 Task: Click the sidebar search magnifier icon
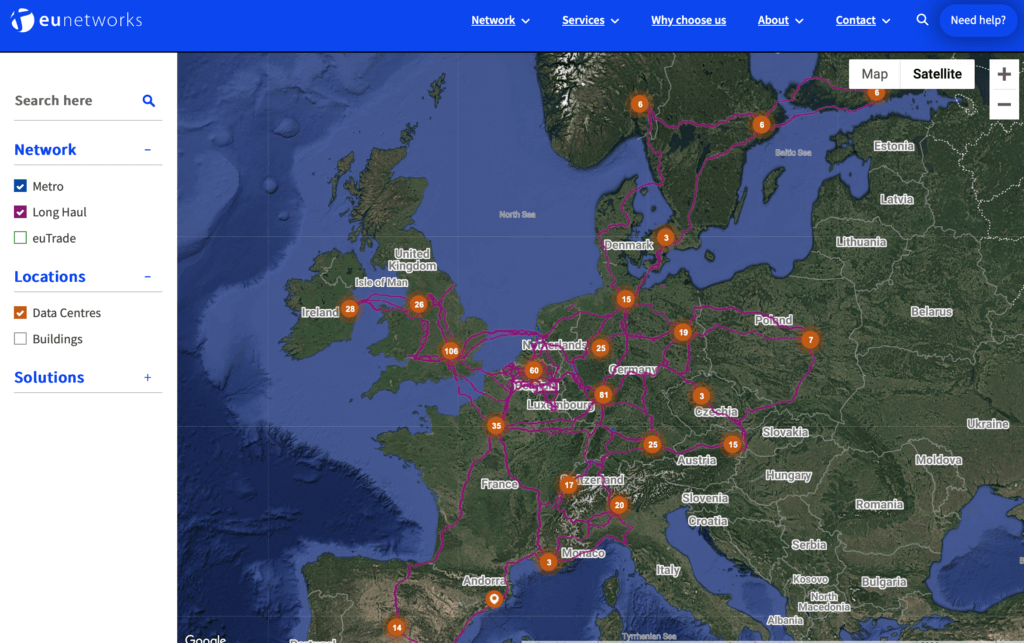pos(149,101)
